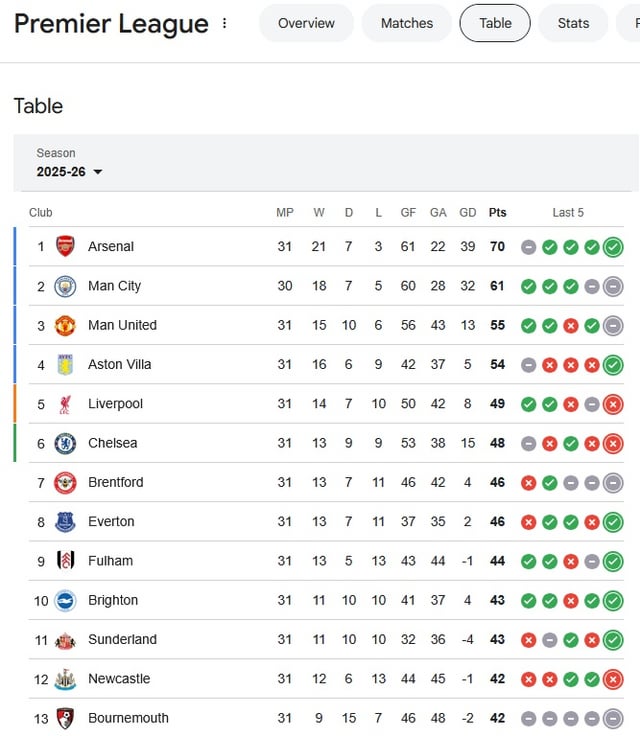Open the Sunderland team link
The image size is (640, 736).
tap(122, 639)
